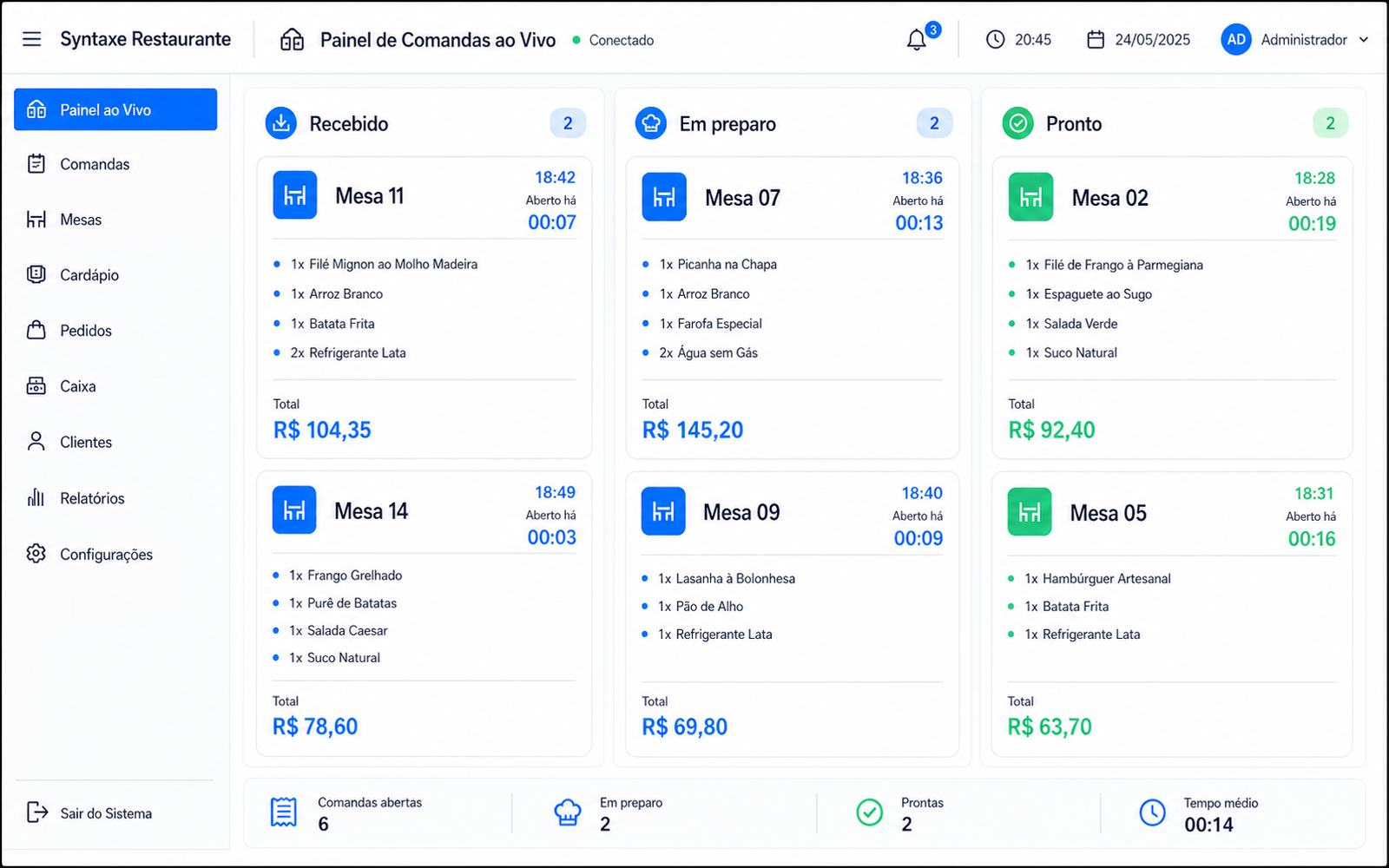This screenshot has height=868, width=1389.
Task: Click the Comandas abertas receipt icon
Action: (284, 812)
